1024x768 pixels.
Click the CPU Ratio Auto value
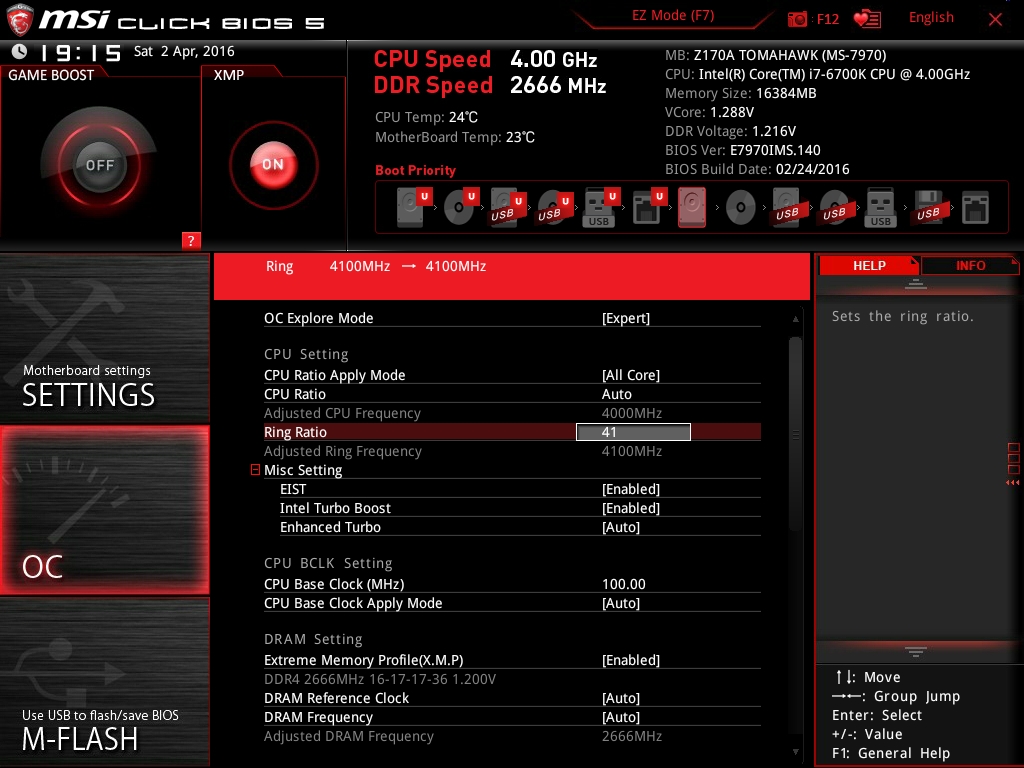coord(616,394)
